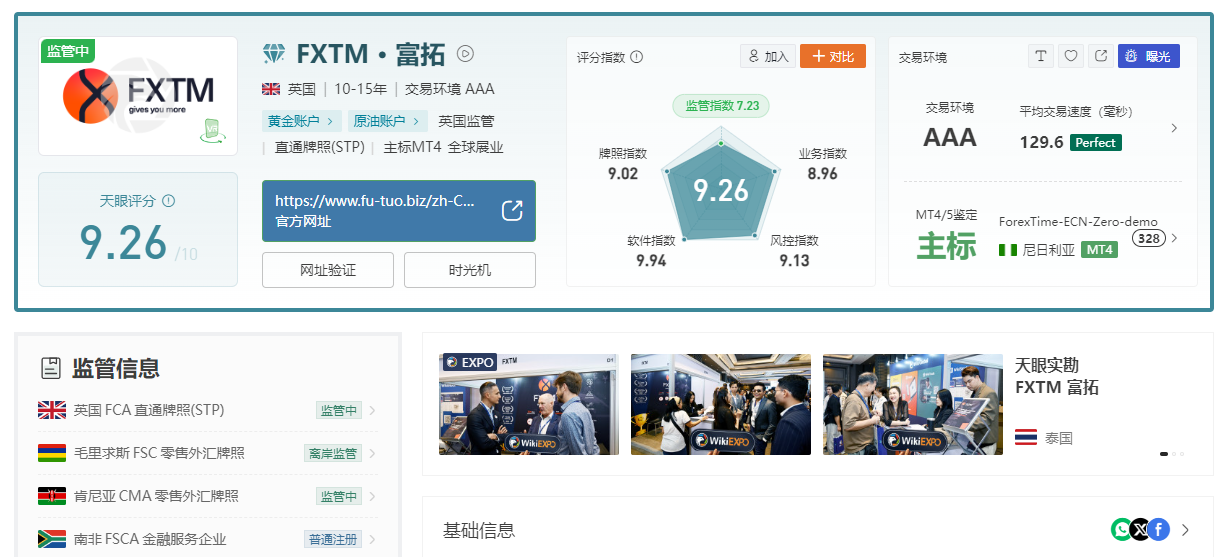
Task: Expand the 南非 FSCA row chevron
Action: click(372, 539)
